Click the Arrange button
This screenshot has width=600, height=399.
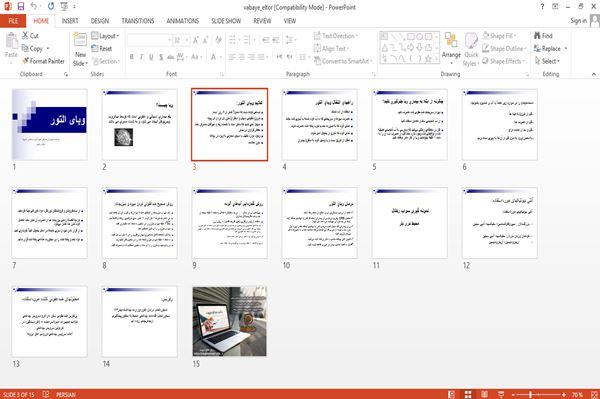[451, 48]
